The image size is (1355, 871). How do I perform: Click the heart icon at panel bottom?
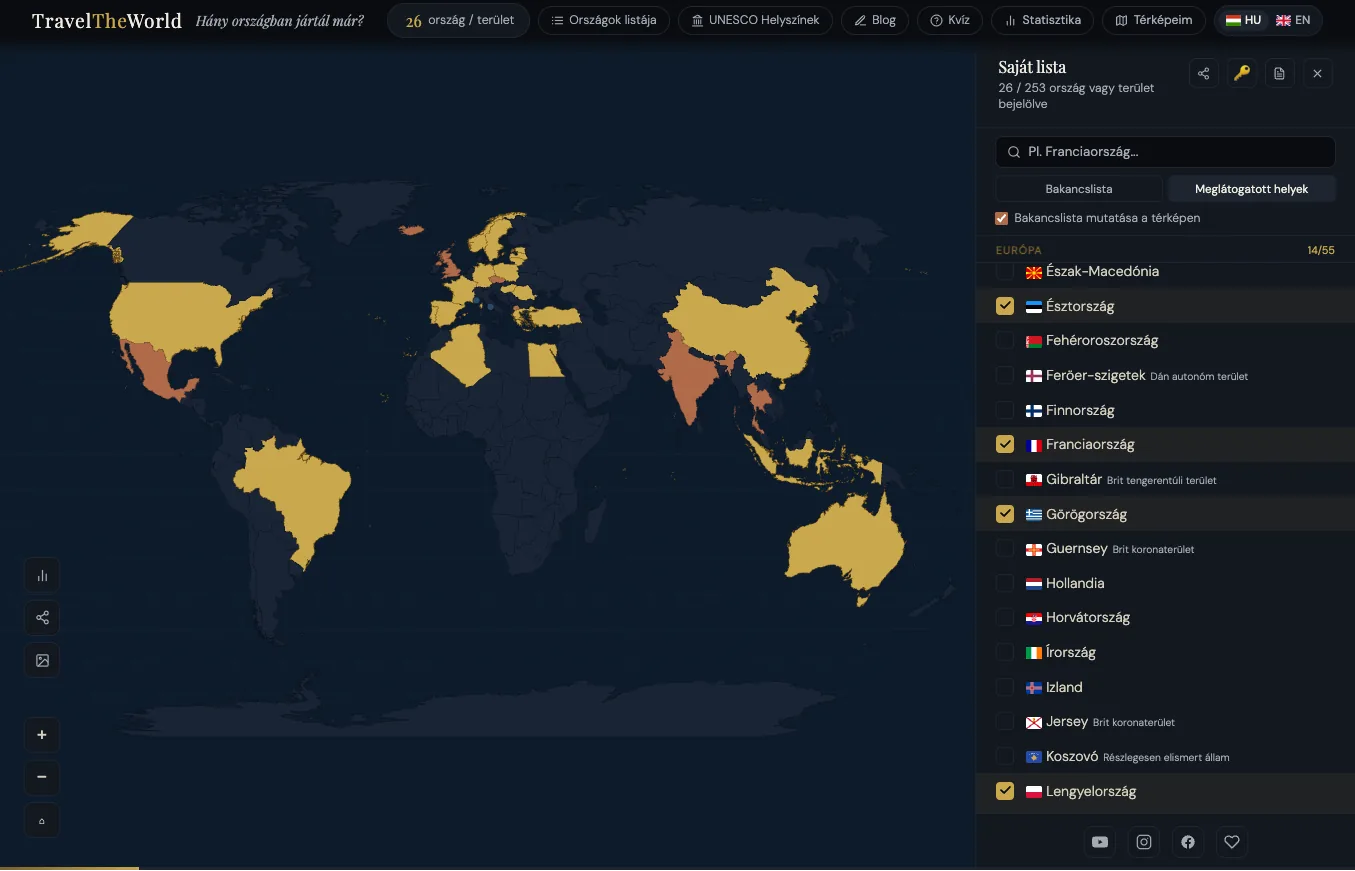click(x=1232, y=842)
